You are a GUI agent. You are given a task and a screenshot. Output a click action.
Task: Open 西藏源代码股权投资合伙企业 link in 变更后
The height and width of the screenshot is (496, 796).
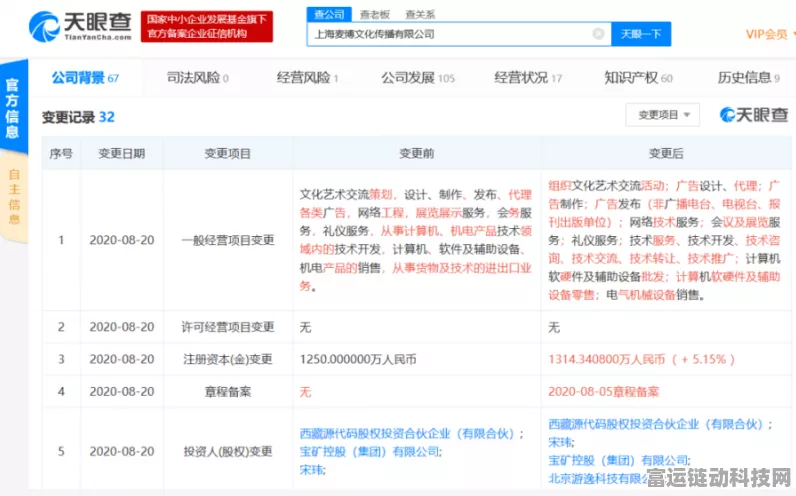656,424
